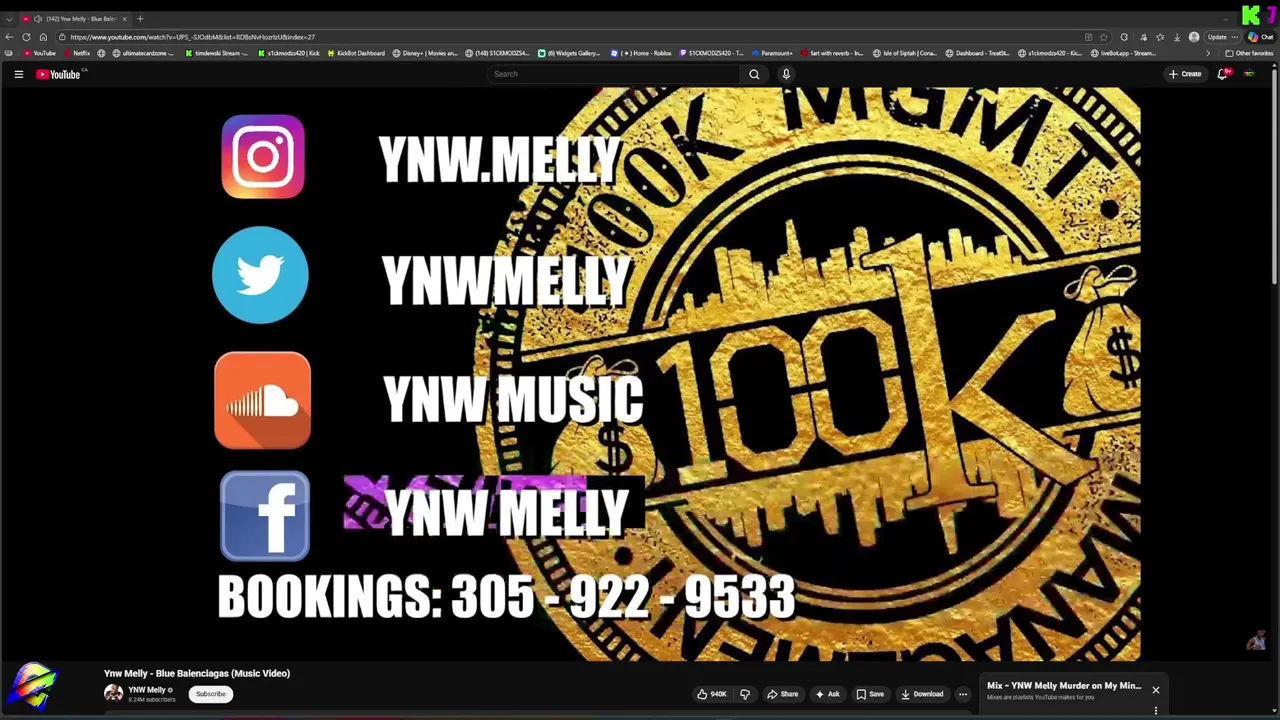Viewport: 1280px width, 720px height.
Task: Open the liveBot.app Stream bookmark
Action: pyautogui.click(x=1123, y=53)
